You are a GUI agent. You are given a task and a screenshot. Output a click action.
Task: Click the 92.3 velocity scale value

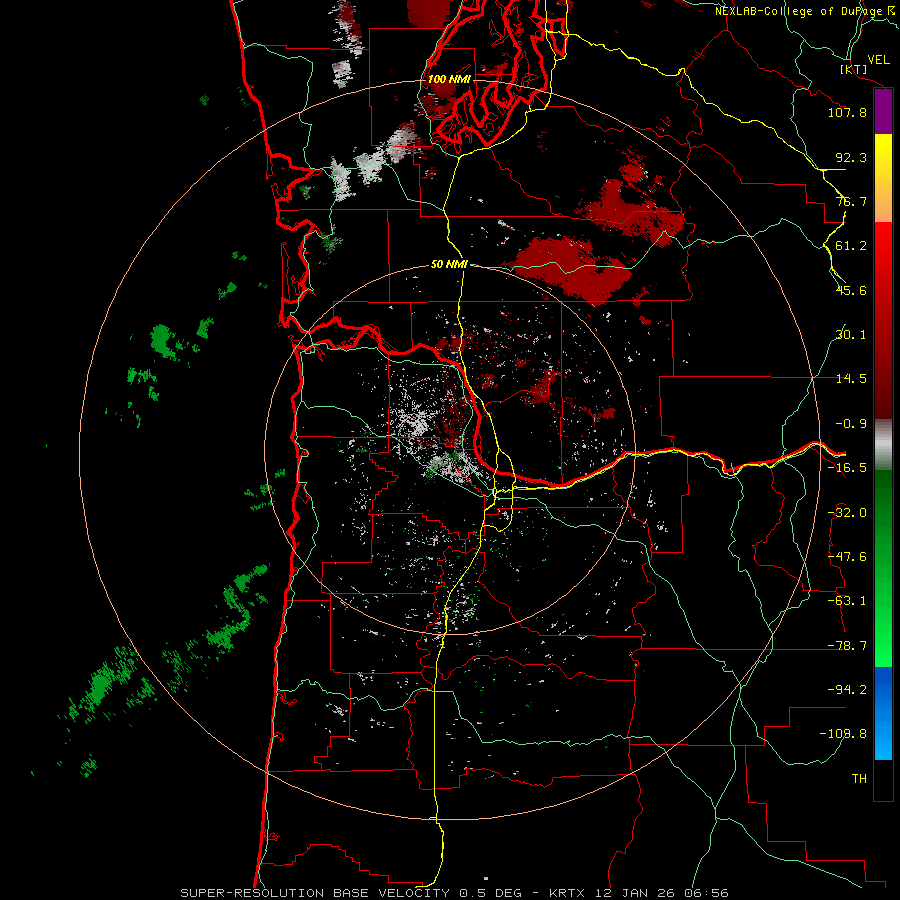[x=851, y=157]
